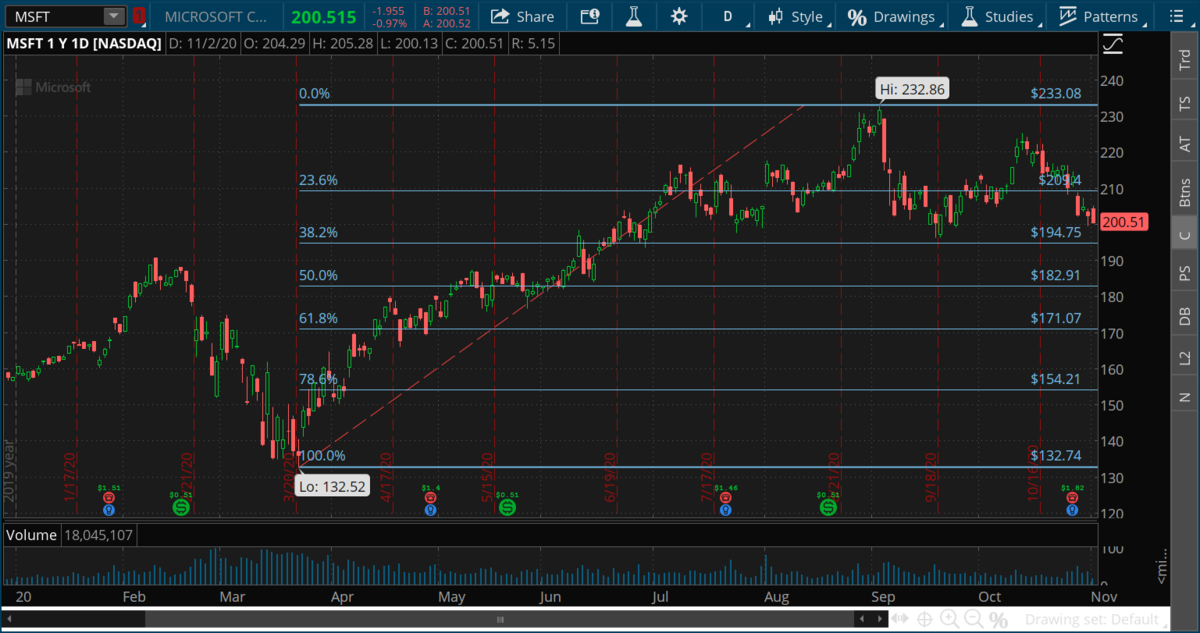Open the Style menu
Image resolution: width=1200 pixels, height=633 pixels.
(x=796, y=16)
